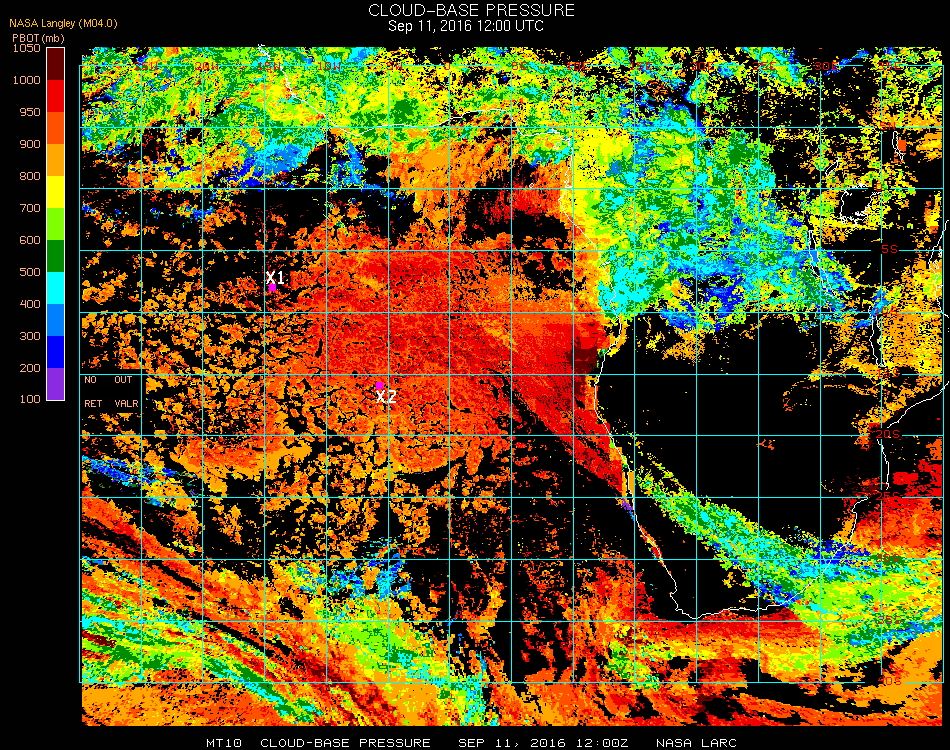Viewport: 950px width, 750px height.
Task: Click the '15W' longitude label at top
Action: 268,66
